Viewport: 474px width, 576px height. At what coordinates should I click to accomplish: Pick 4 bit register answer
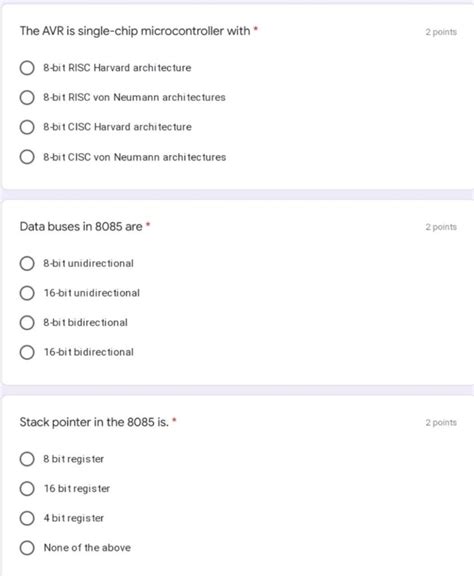click(x=27, y=518)
